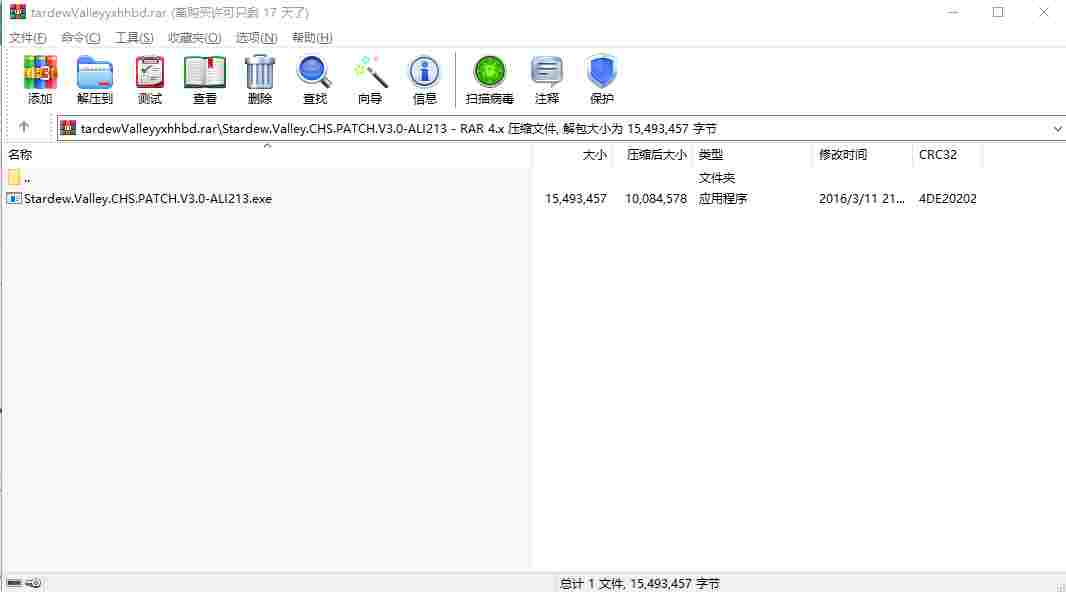Click the disk status icon in status bar
This screenshot has height=592, width=1066.
14,583
